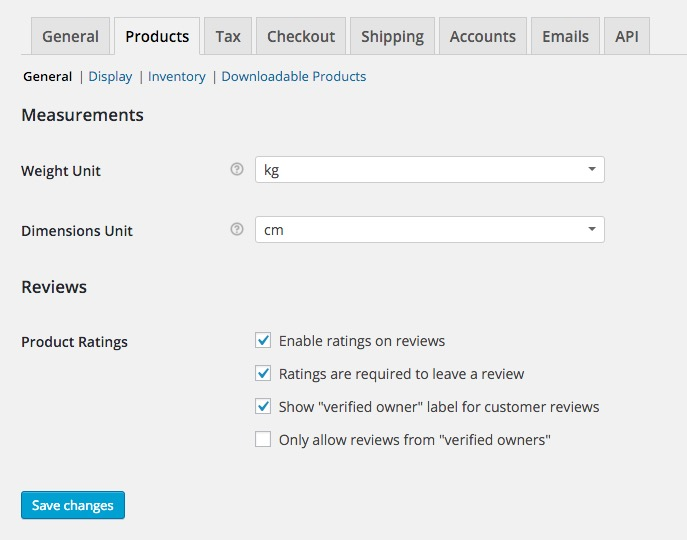Select the Products tab
The width and height of the screenshot is (687, 540).
click(157, 37)
